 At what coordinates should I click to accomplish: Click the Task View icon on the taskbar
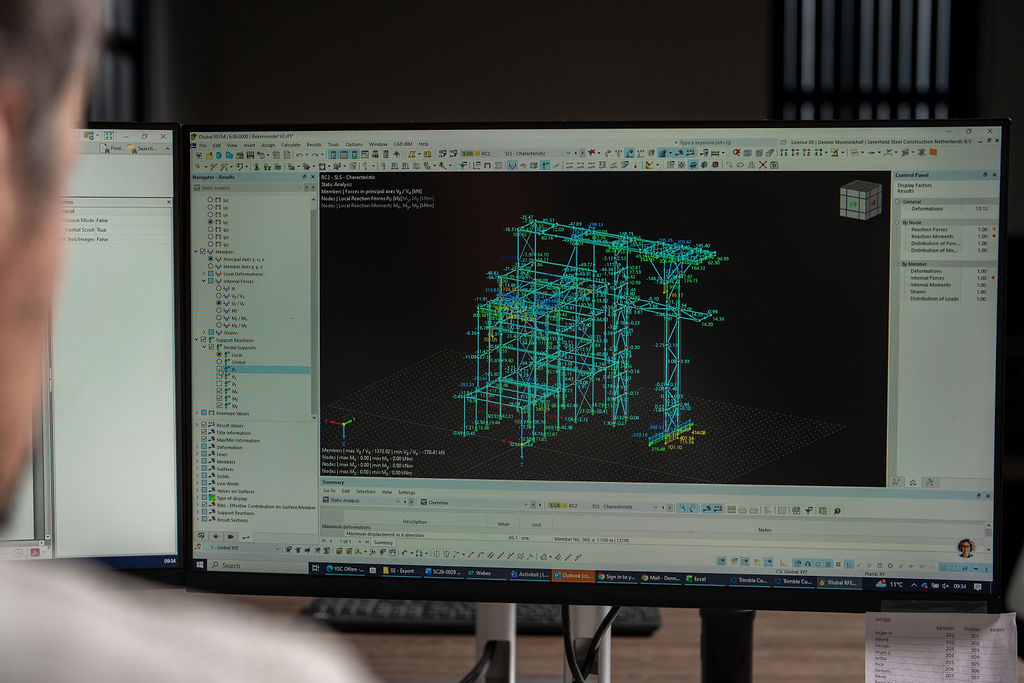click(315, 569)
